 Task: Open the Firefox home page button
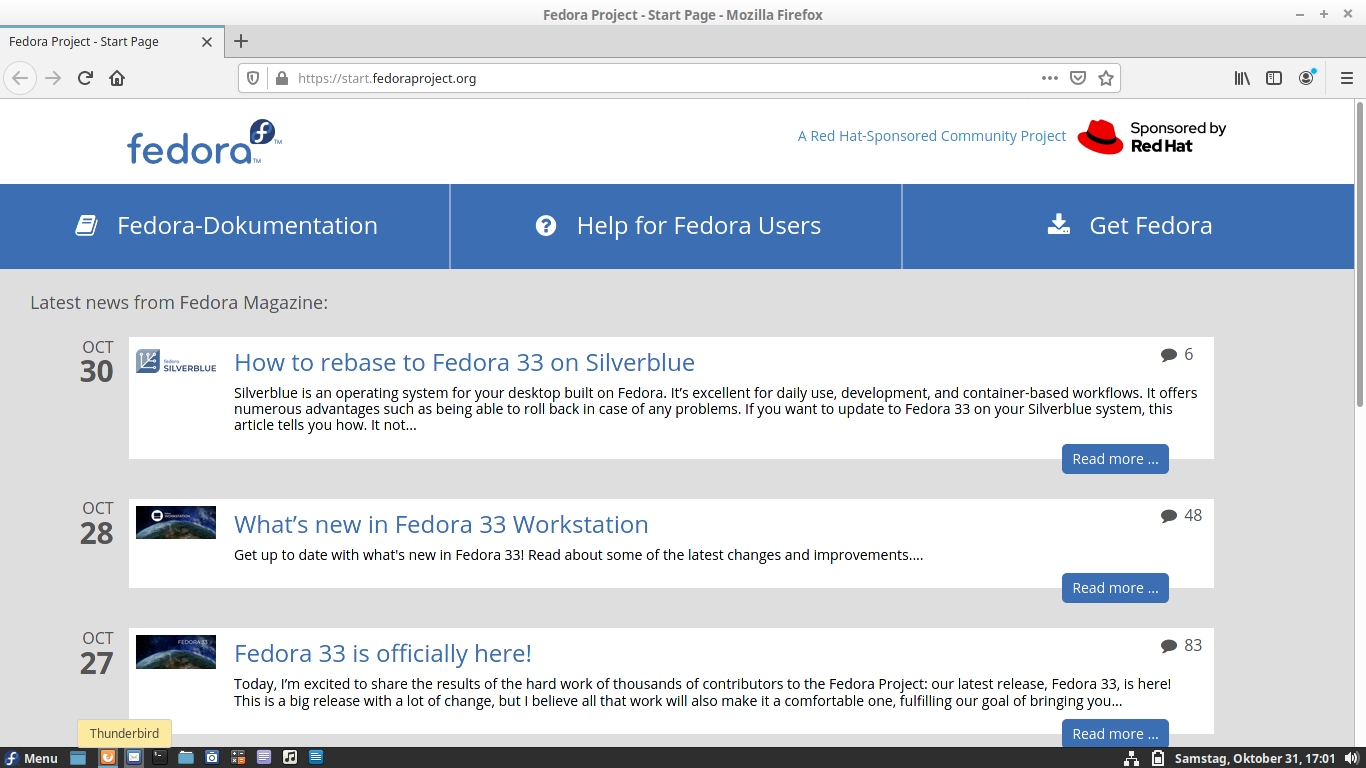coord(117,78)
